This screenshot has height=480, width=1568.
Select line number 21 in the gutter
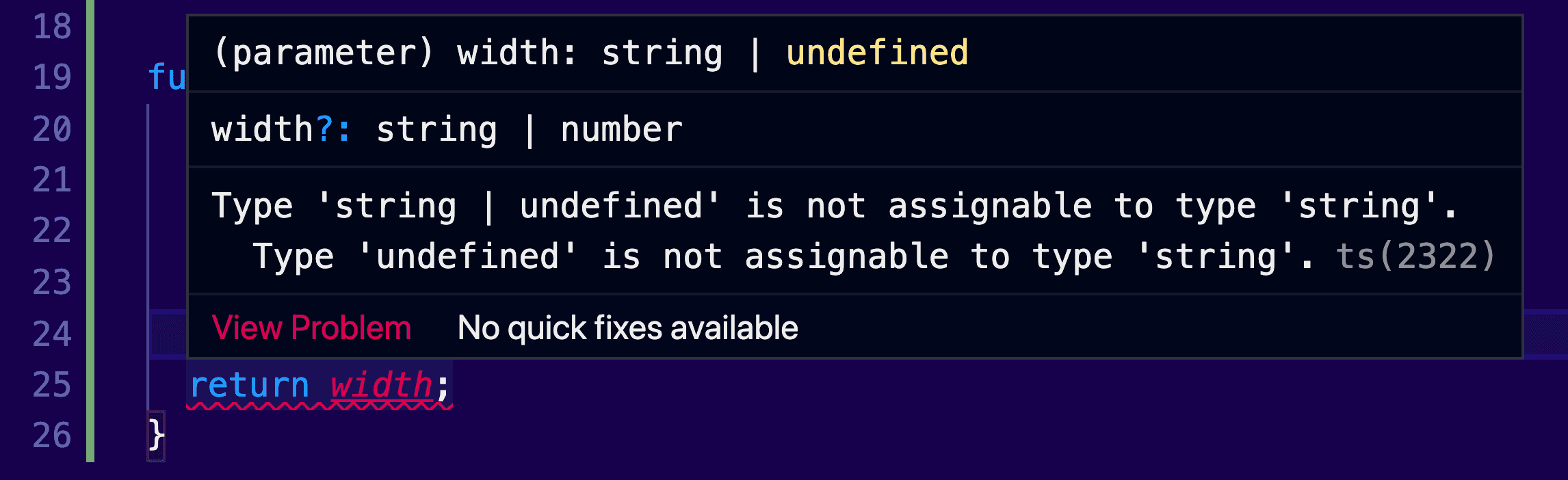point(52,180)
